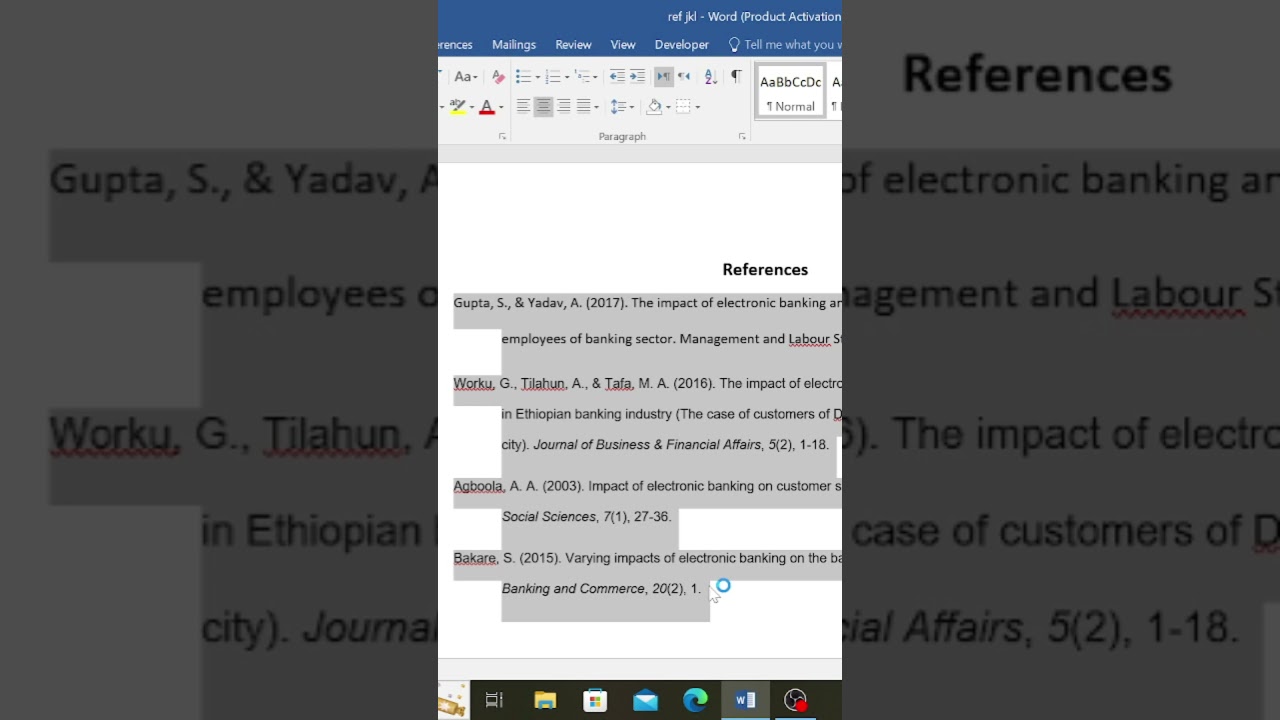Apply numbered list formatting
The image size is (1280, 720).
[x=552, y=77]
